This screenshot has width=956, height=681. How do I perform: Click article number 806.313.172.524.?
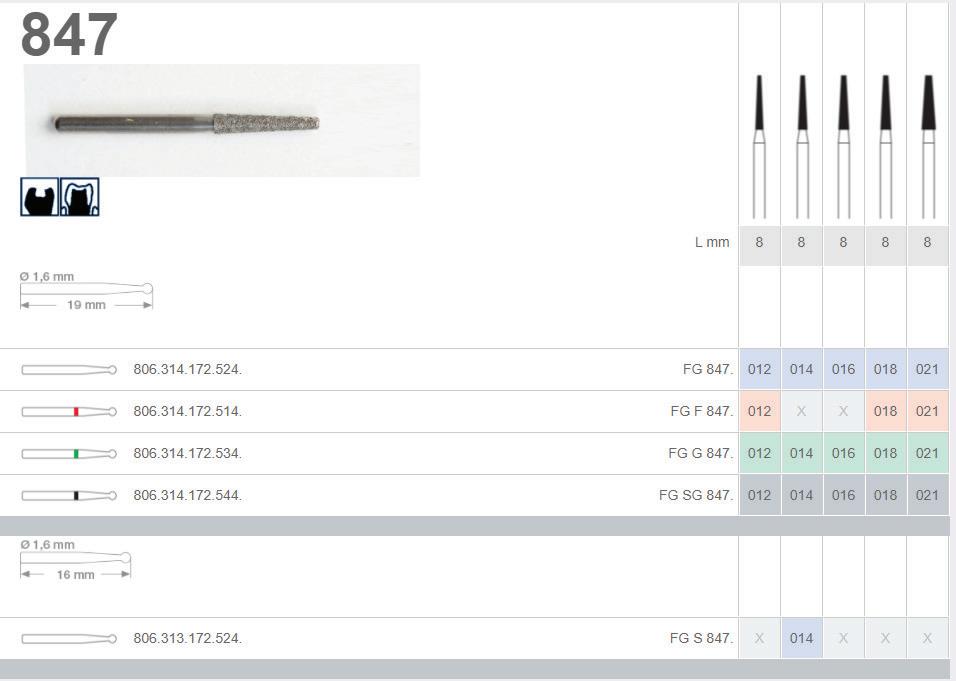(x=187, y=638)
